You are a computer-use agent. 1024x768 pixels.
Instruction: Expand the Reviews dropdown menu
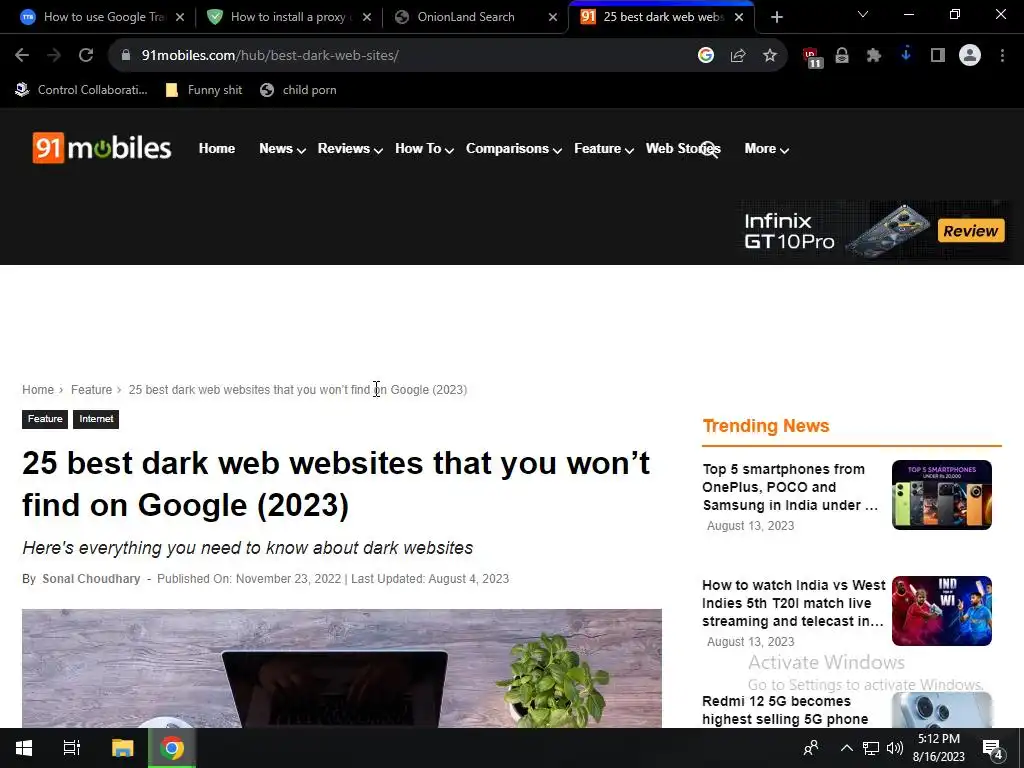pos(350,149)
